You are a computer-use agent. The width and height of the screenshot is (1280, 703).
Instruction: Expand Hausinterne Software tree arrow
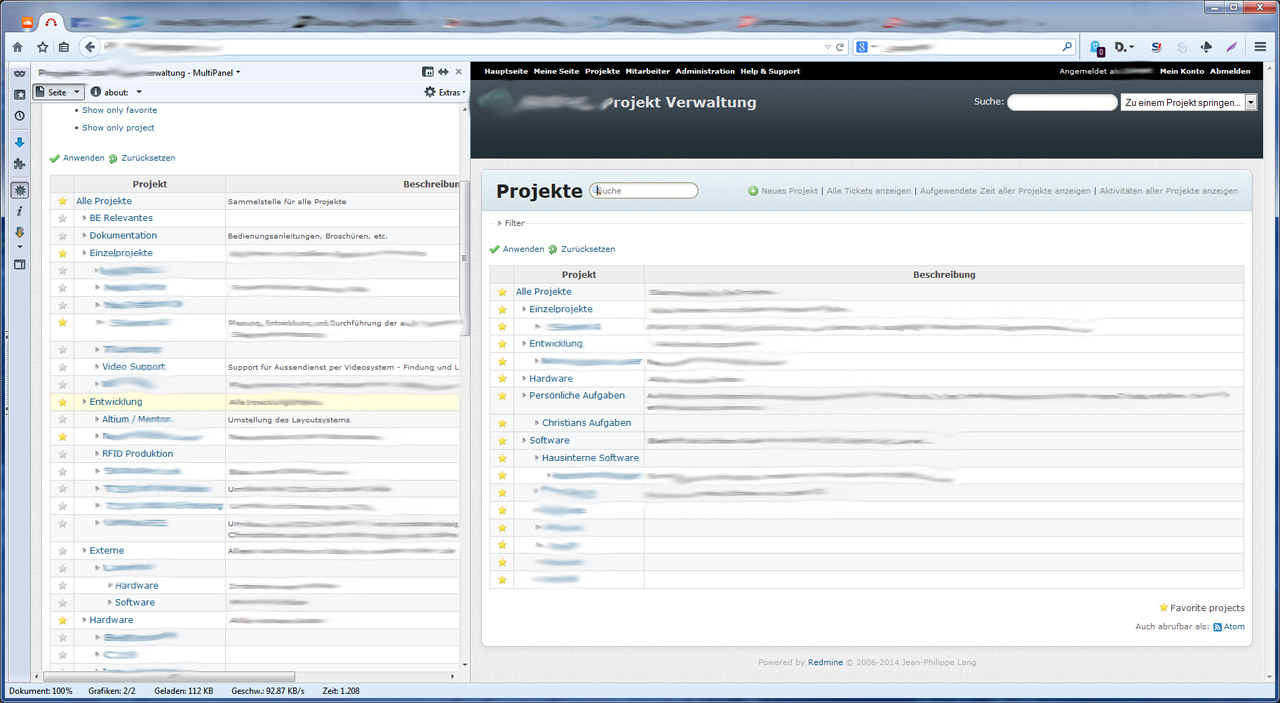pos(537,458)
